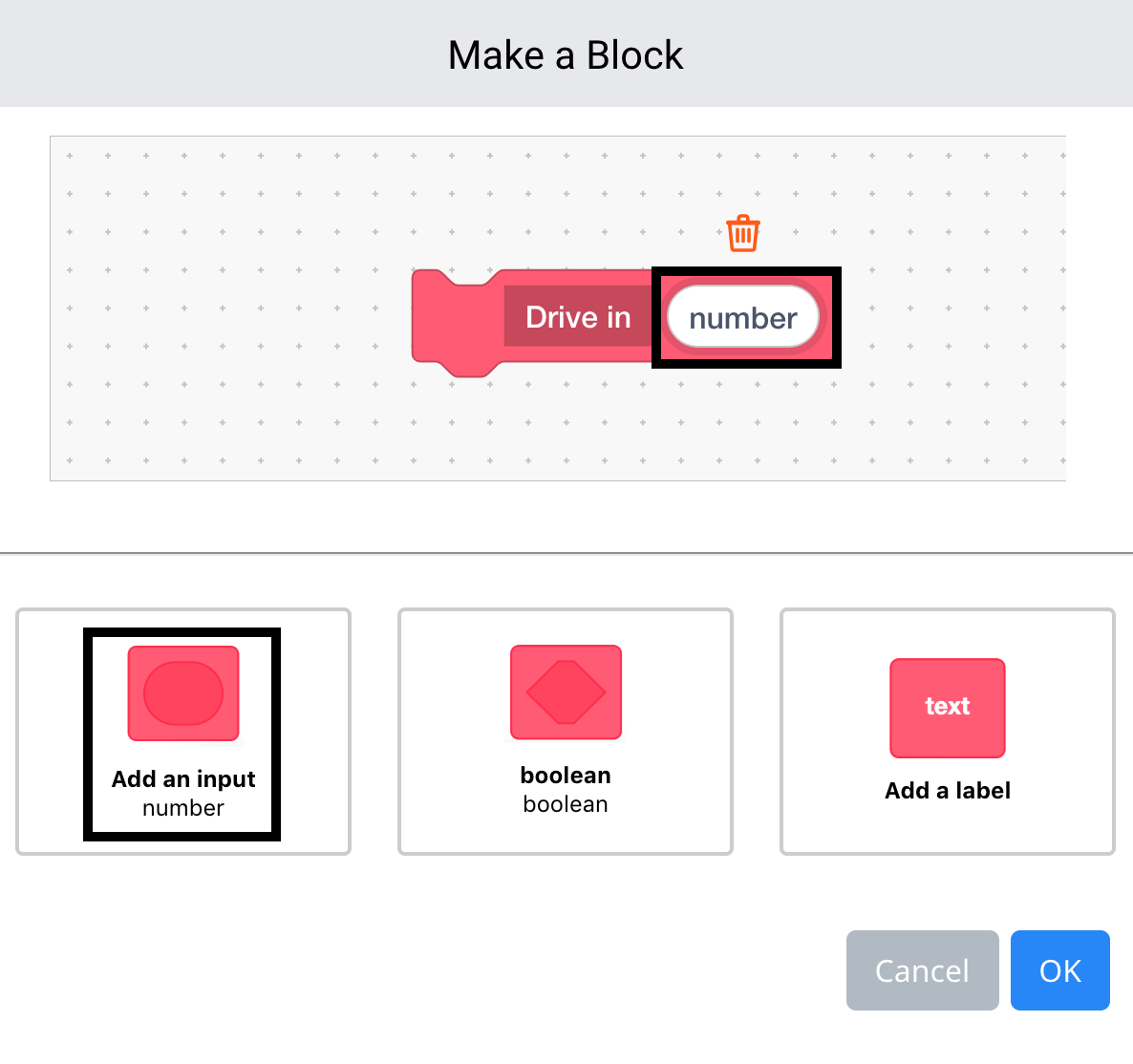The image size is (1133, 1064).
Task: Click the rounded "number" bubble inside the block
Action: tap(742, 317)
